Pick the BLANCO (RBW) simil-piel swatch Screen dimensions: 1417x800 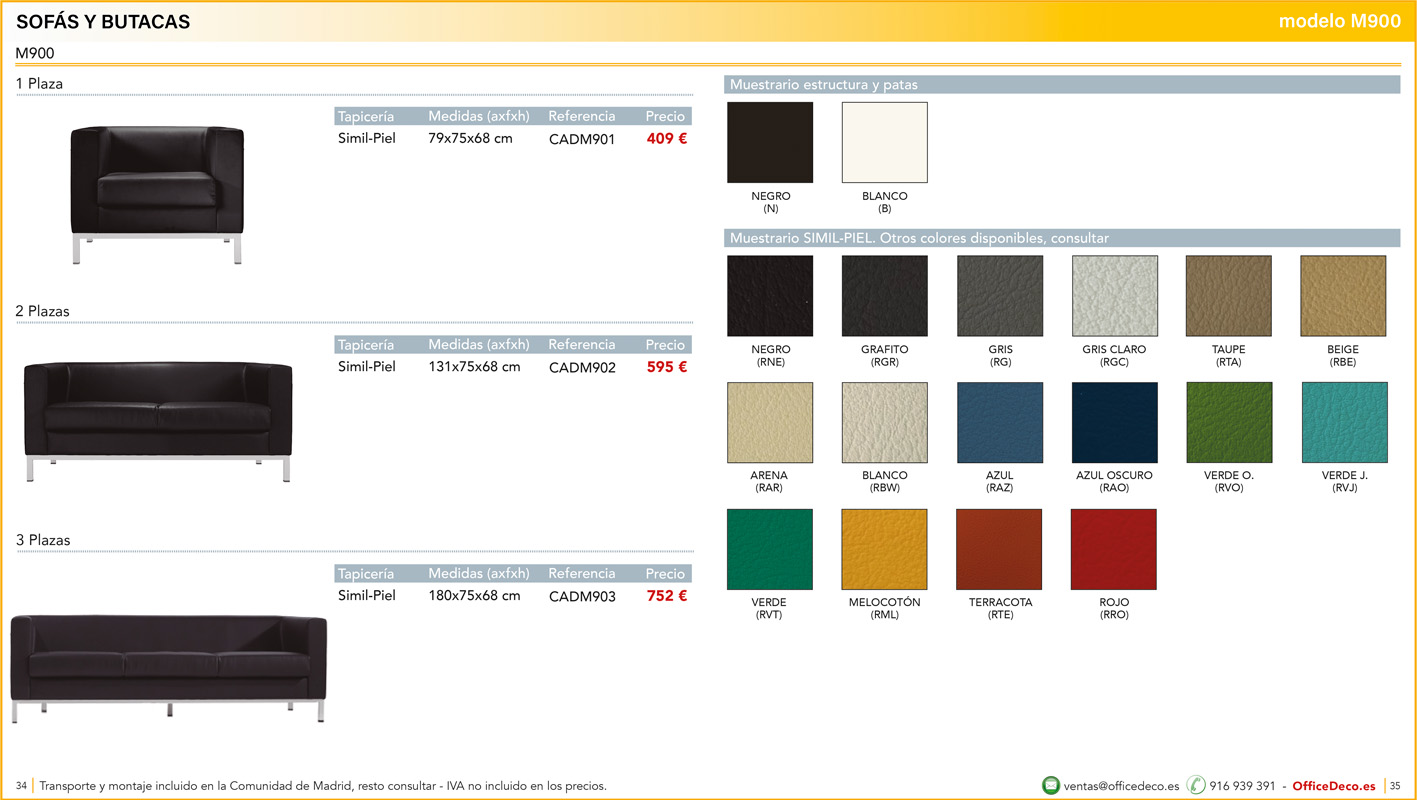884,422
